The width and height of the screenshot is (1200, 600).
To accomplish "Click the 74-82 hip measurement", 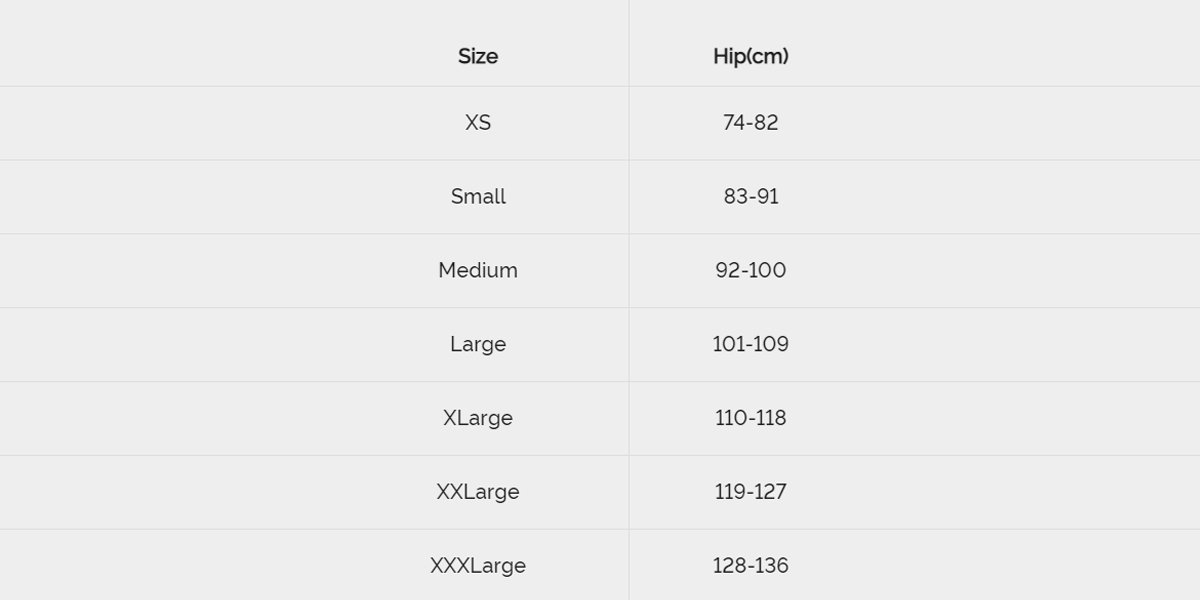I will (x=750, y=123).
